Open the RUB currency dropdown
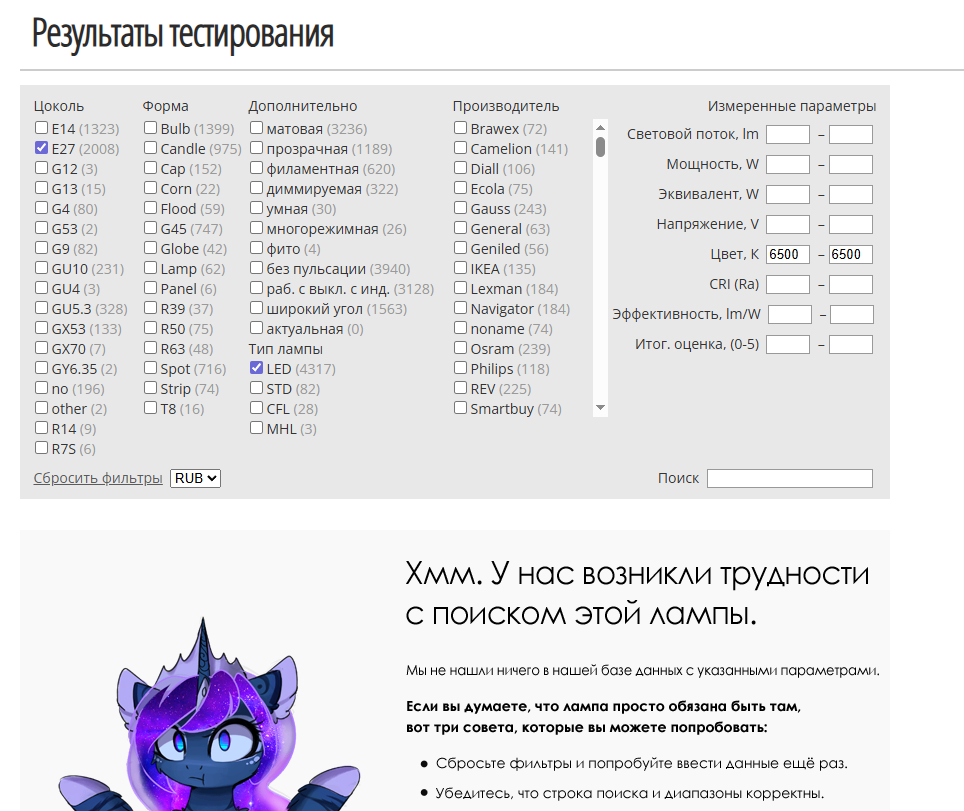 (x=195, y=478)
